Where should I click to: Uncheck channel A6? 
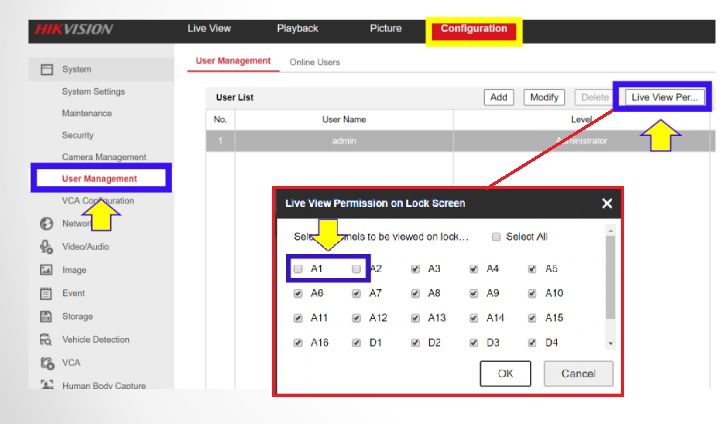298,294
